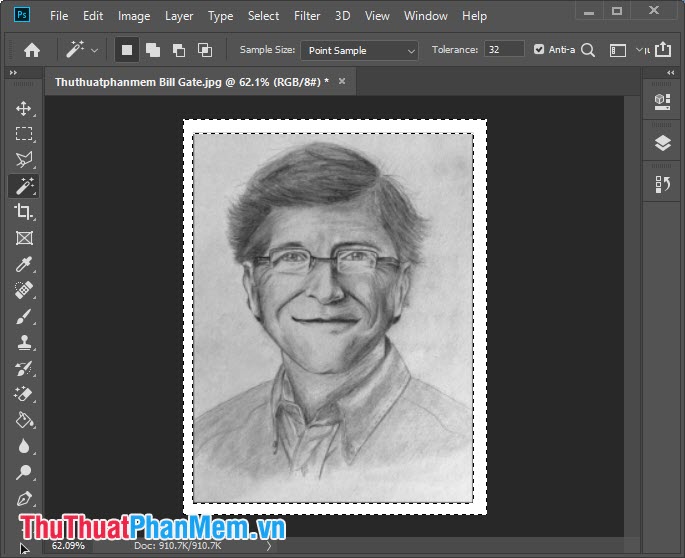
Task: Select the Eyedropper tool
Action: pyautogui.click(x=24, y=264)
